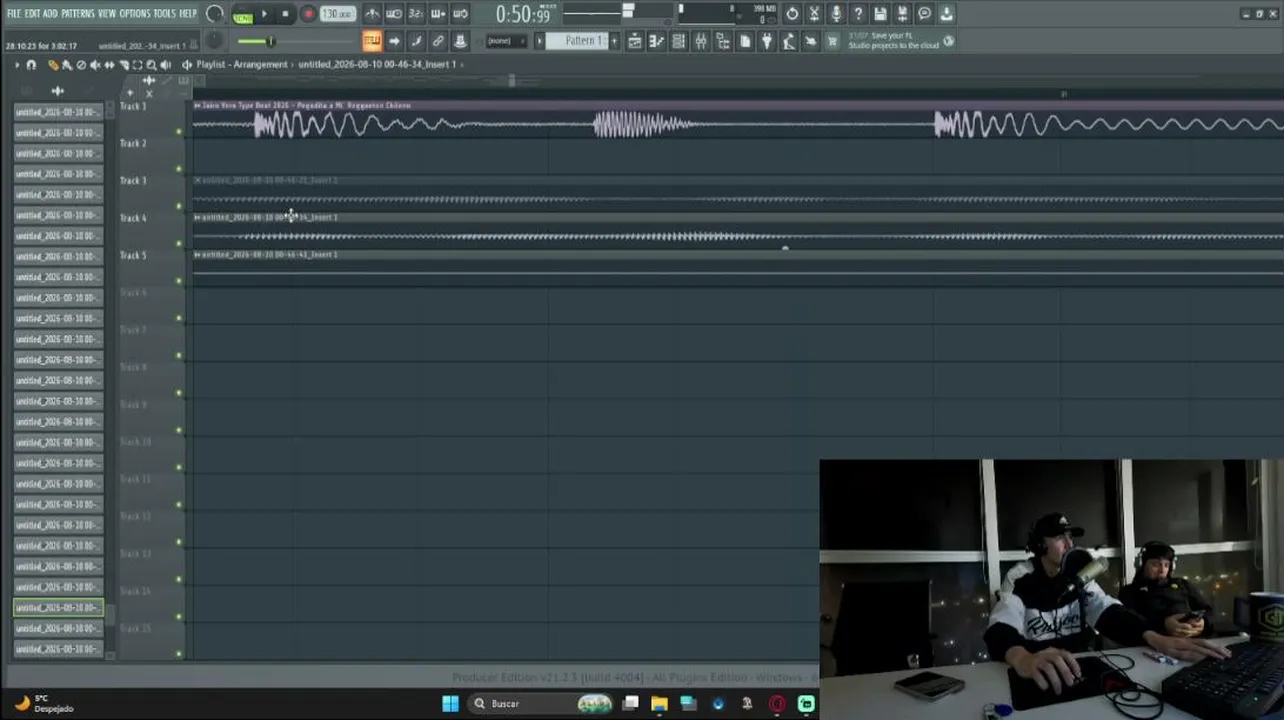Open the Browser from the toolbar
Screen dimensions: 1284x720
click(x=722, y=41)
